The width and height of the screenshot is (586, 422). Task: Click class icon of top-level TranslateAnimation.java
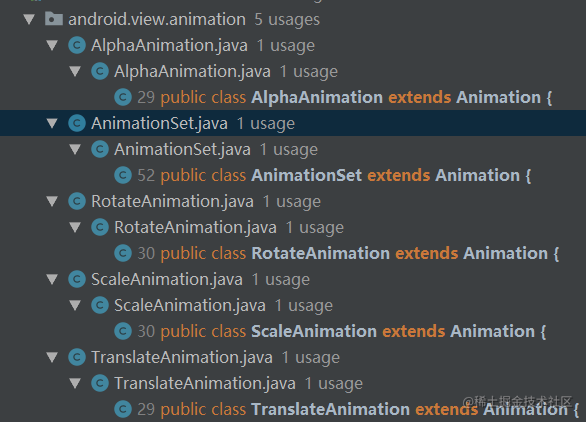77,357
